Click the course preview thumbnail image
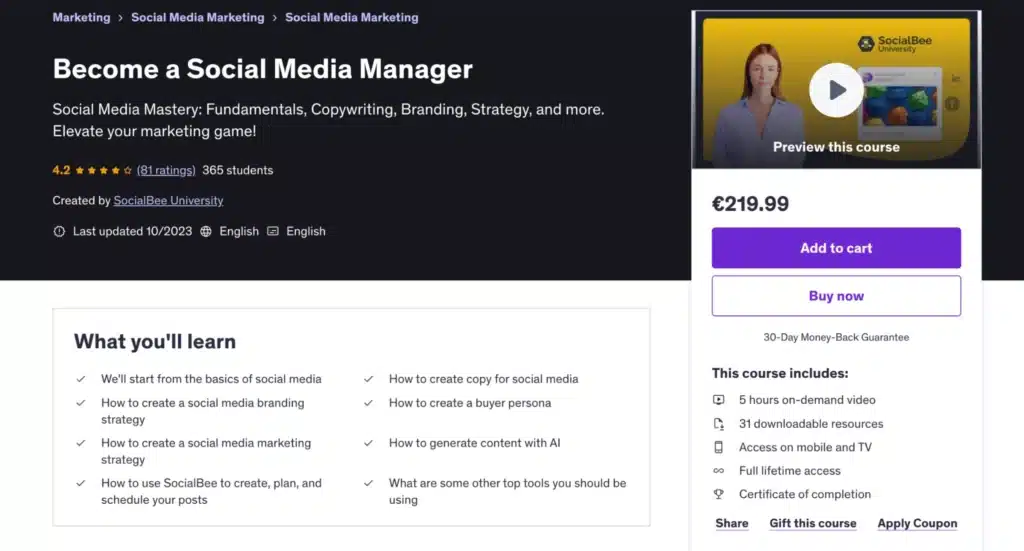This screenshot has height=551, width=1024. tap(836, 90)
